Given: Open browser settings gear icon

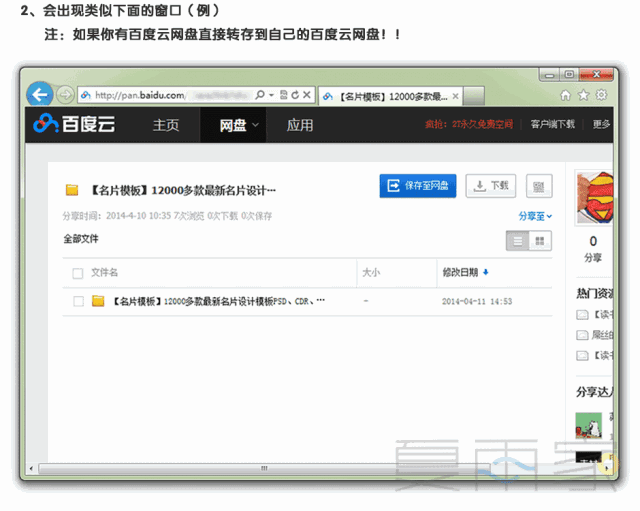Looking at the screenshot, I should 601,95.
